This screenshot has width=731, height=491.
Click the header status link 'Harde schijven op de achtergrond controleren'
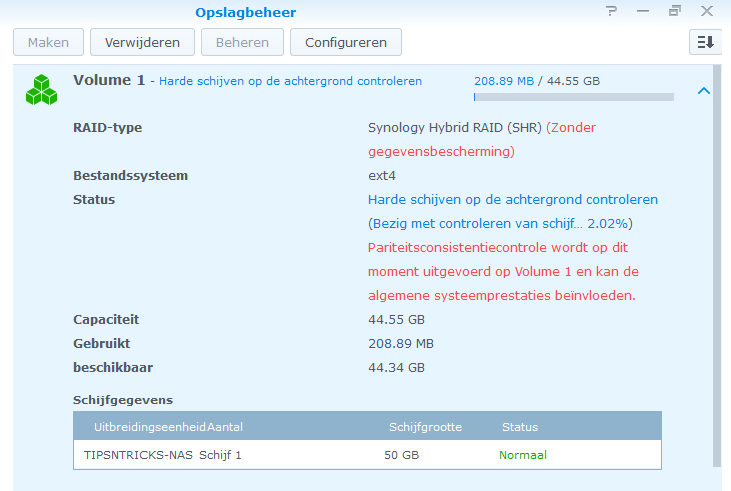coord(290,81)
